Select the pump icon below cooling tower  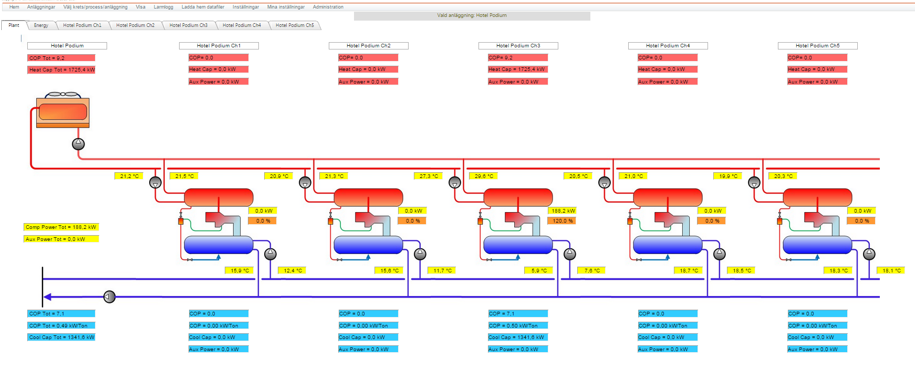pyautogui.click(x=78, y=144)
